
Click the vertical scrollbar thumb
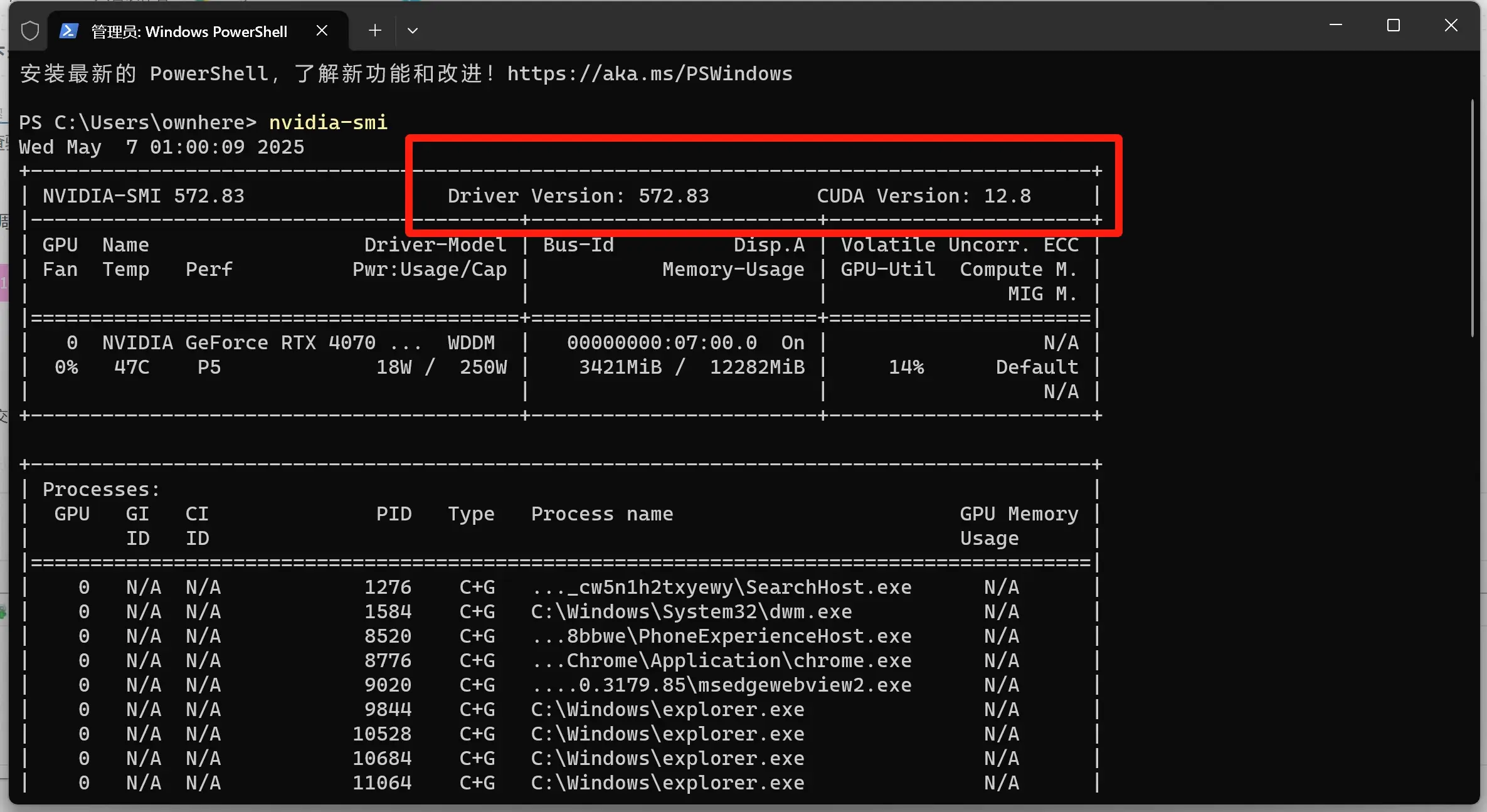(x=1473, y=219)
